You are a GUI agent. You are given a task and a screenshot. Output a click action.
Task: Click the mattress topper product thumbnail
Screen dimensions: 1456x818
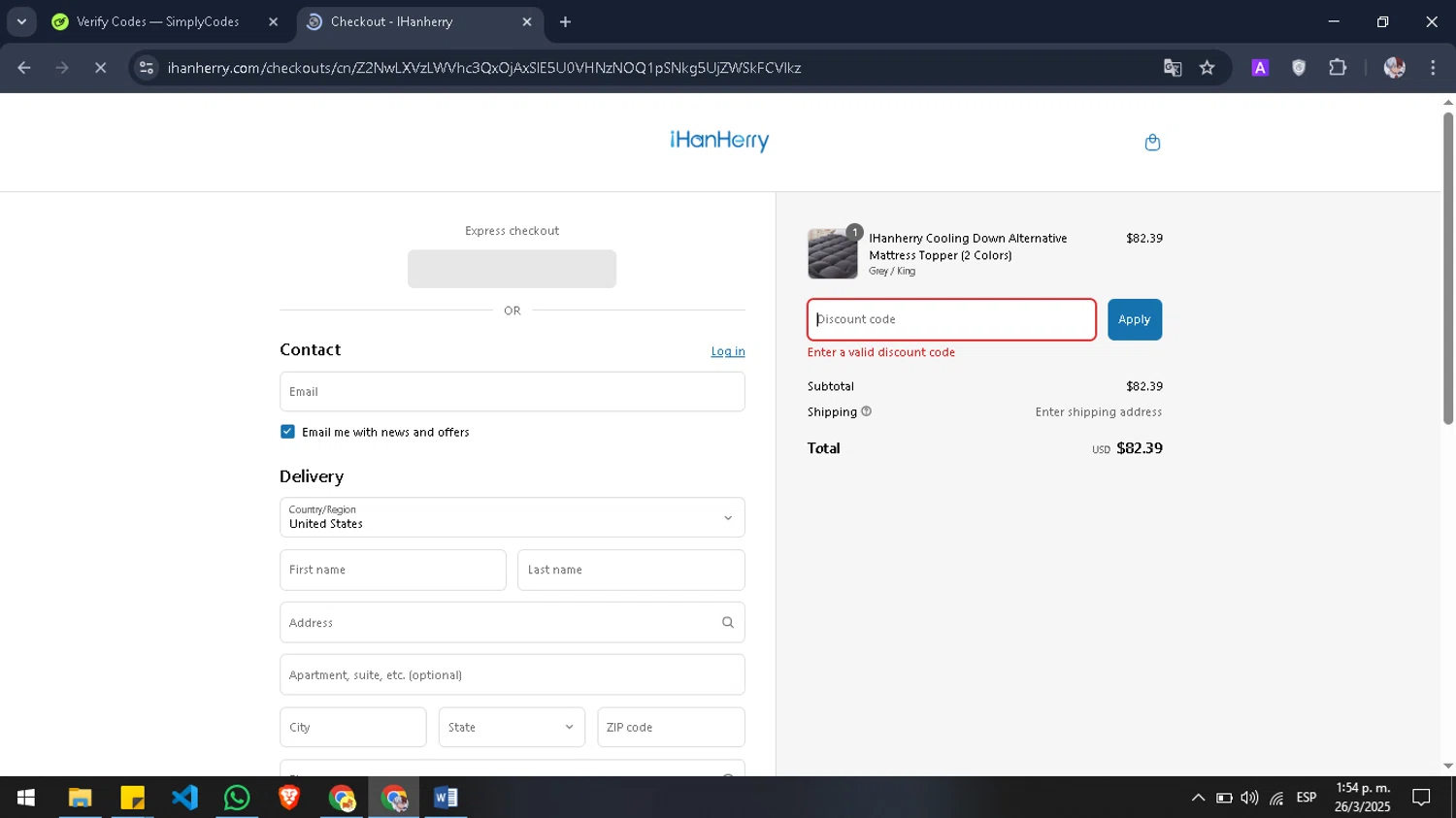[x=833, y=254]
